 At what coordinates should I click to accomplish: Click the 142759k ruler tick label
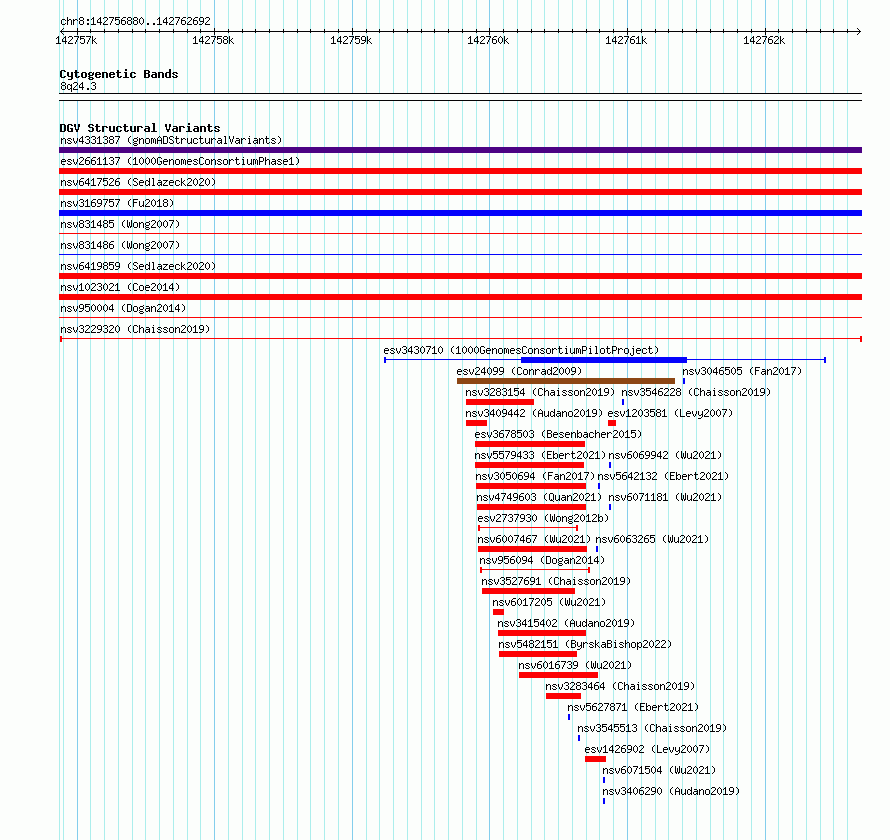[x=351, y=40]
